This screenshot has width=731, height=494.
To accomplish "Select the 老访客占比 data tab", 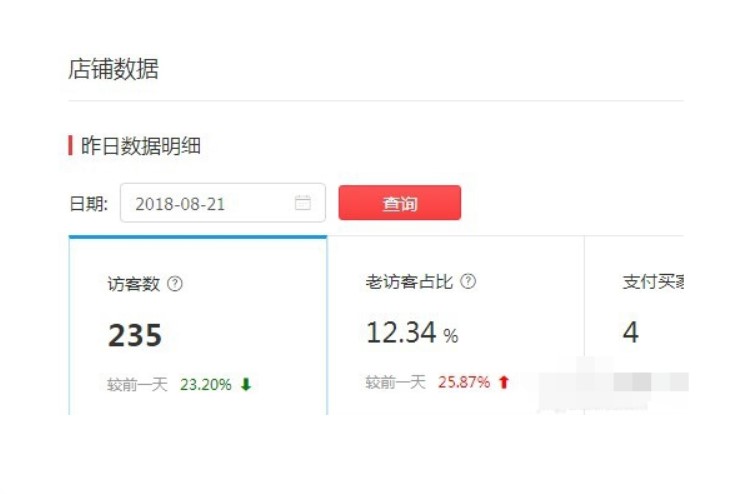I will [455, 325].
